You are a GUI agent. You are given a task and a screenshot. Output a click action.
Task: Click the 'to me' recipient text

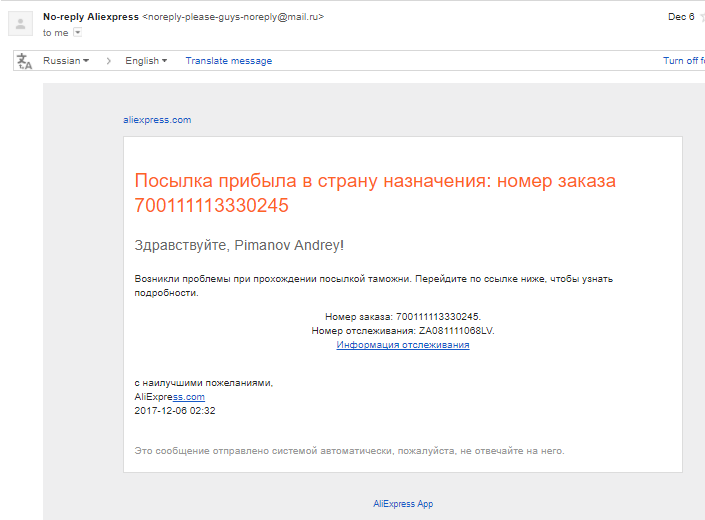56,33
